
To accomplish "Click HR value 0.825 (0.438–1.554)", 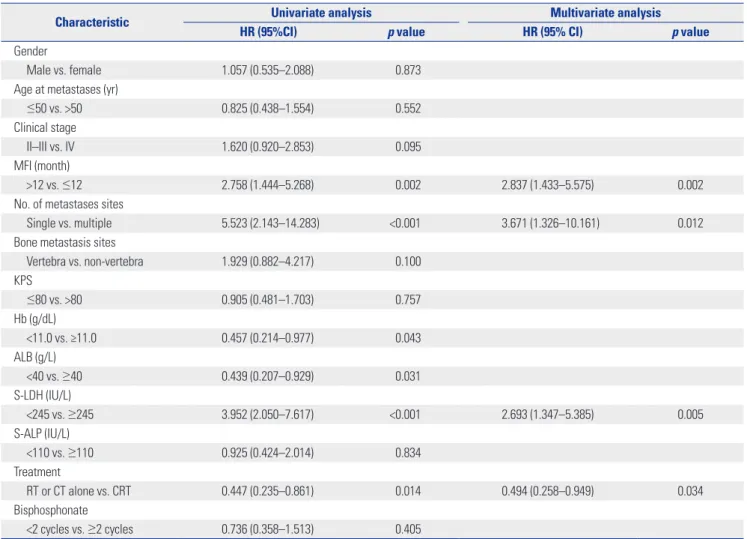I will tap(267, 109).
